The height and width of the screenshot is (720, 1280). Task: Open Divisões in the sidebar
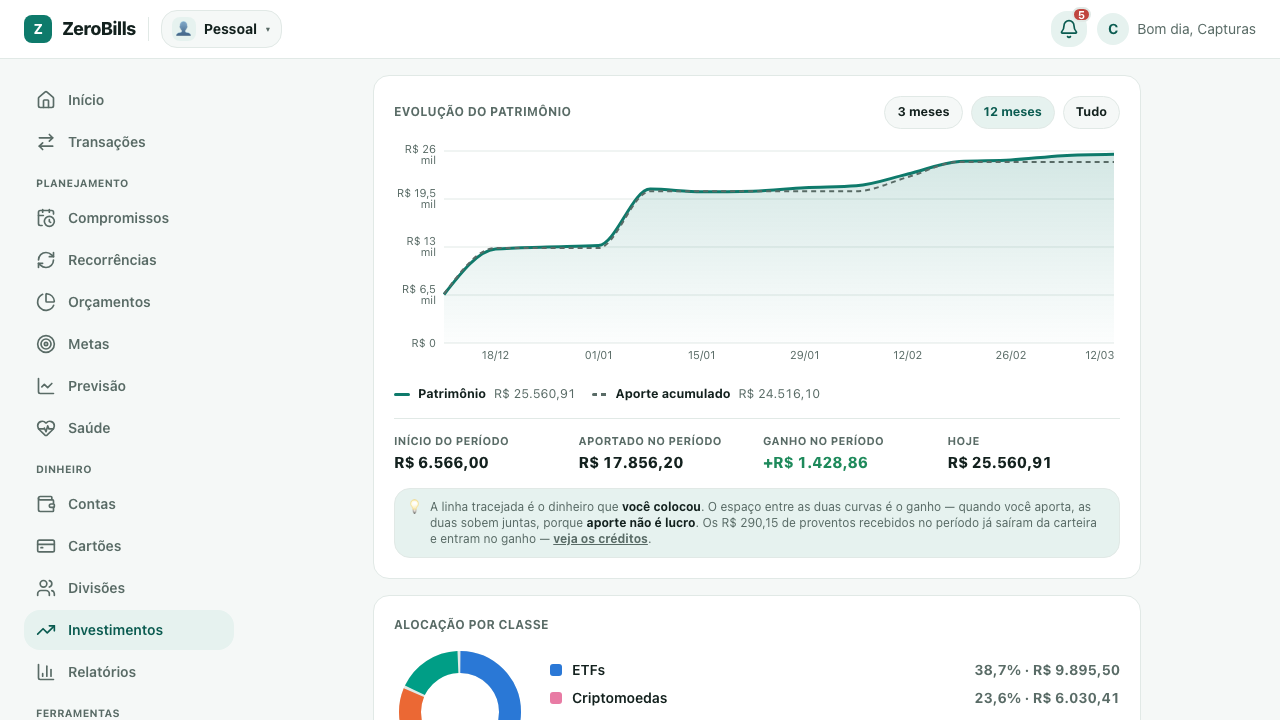[x=129, y=588]
